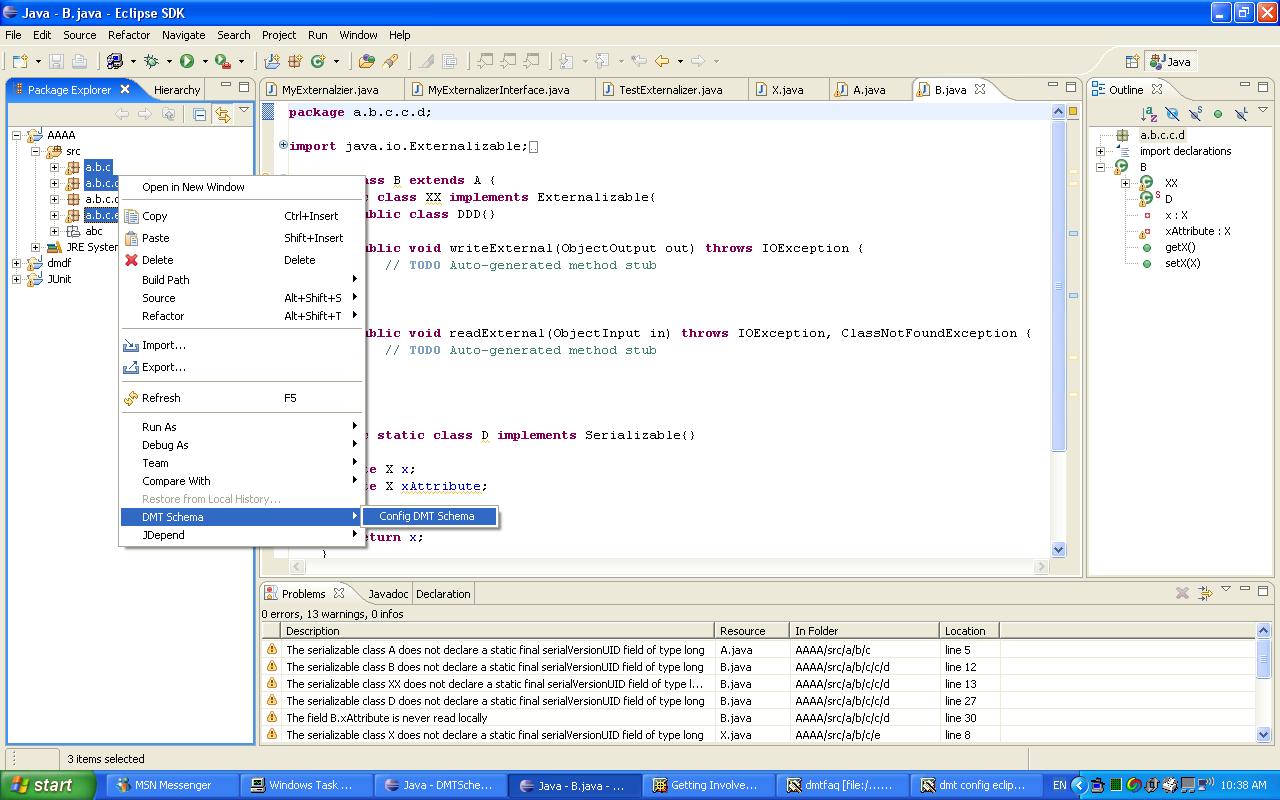Toggle Hide Static Members in Outline
This screenshot has width=1280, height=800.
[x=1195, y=114]
